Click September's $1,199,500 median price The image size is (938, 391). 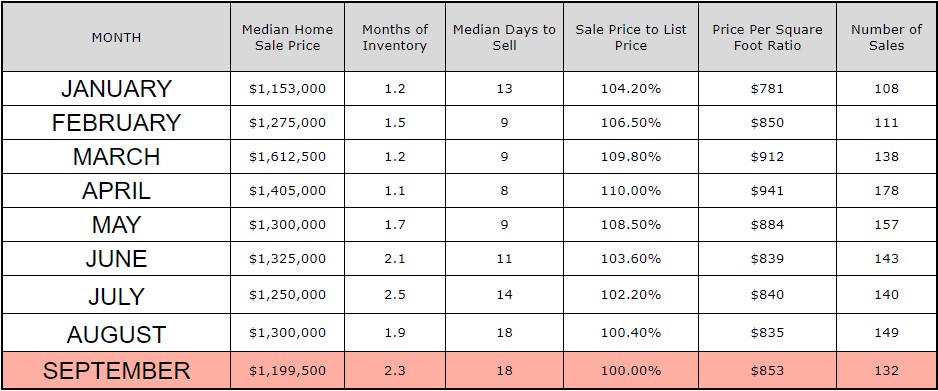click(287, 371)
